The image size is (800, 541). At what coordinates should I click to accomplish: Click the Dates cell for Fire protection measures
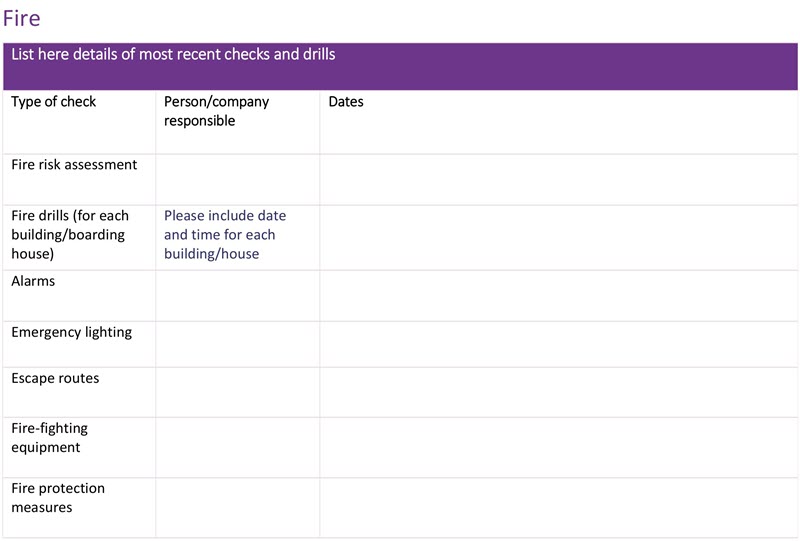coord(558,506)
